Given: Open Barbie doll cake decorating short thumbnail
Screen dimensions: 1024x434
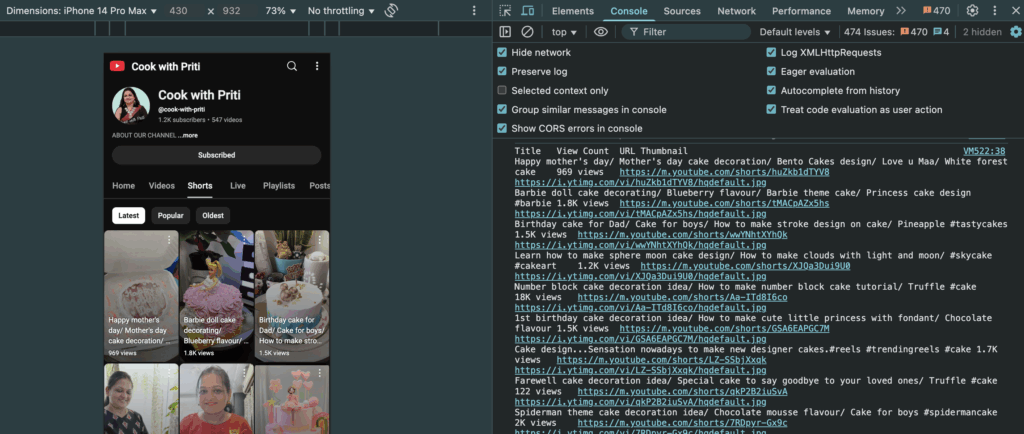Looking at the screenshot, I should (217, 295).
